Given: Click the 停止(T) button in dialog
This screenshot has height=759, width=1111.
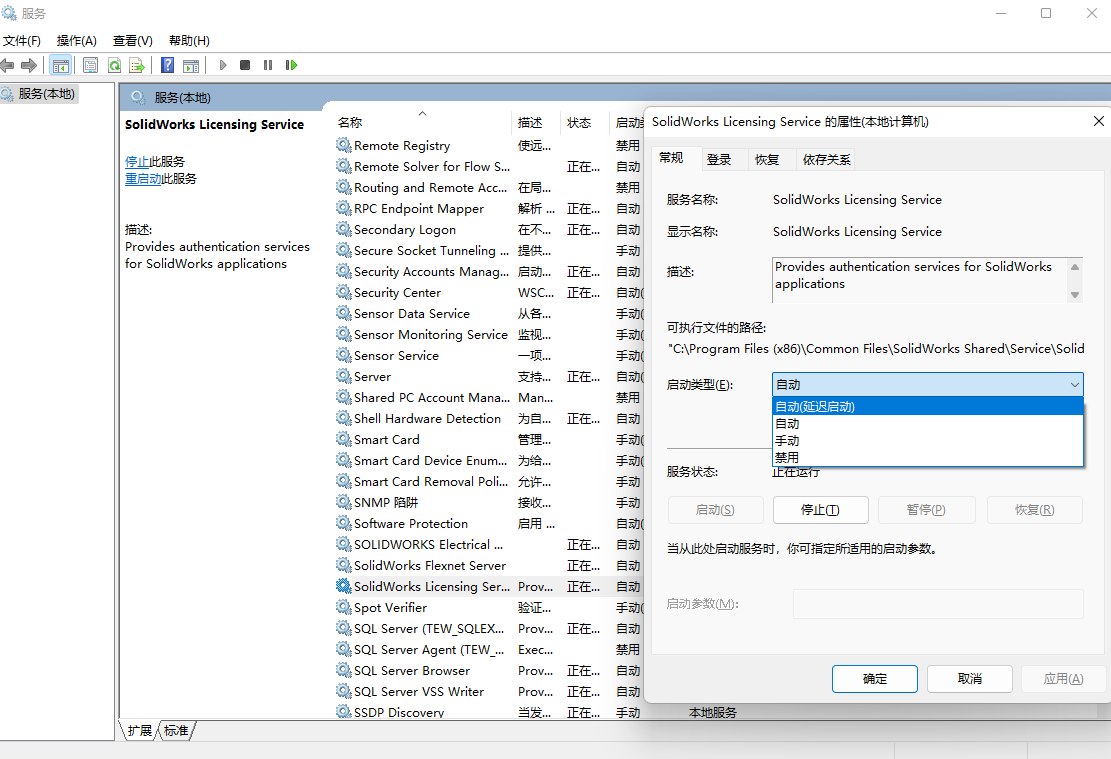Looking at the screenshot, I should [x=820, y=510].
